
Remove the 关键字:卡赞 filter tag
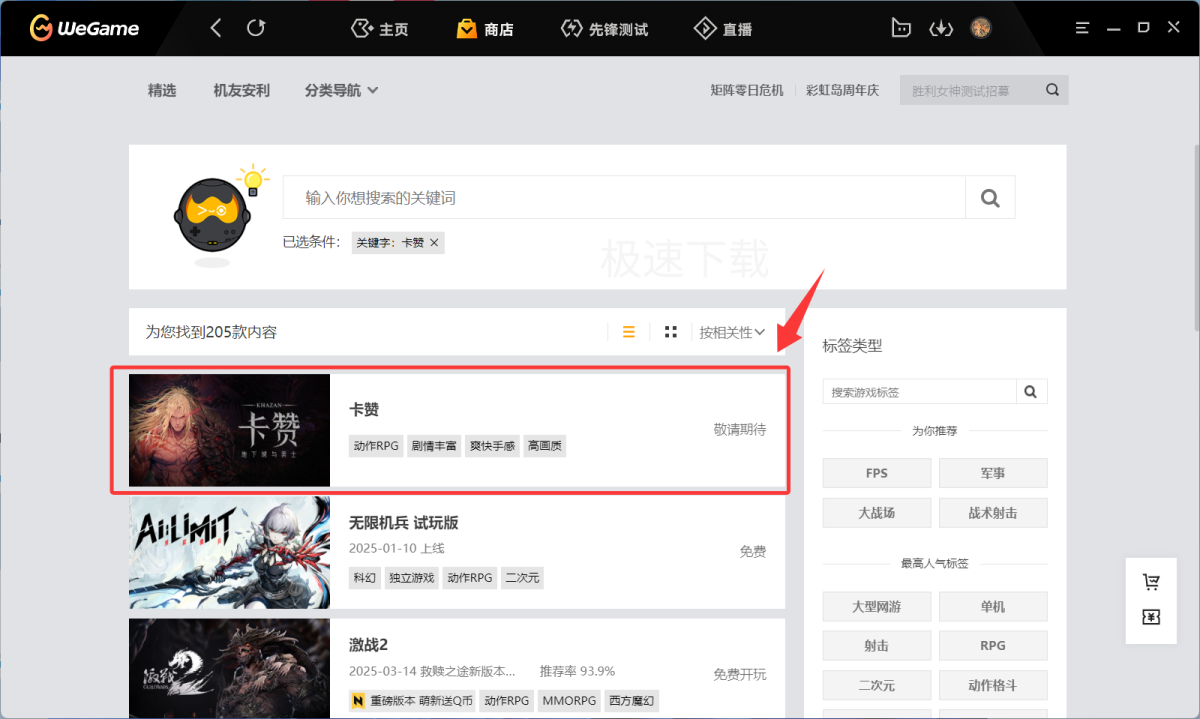point(434,243)
